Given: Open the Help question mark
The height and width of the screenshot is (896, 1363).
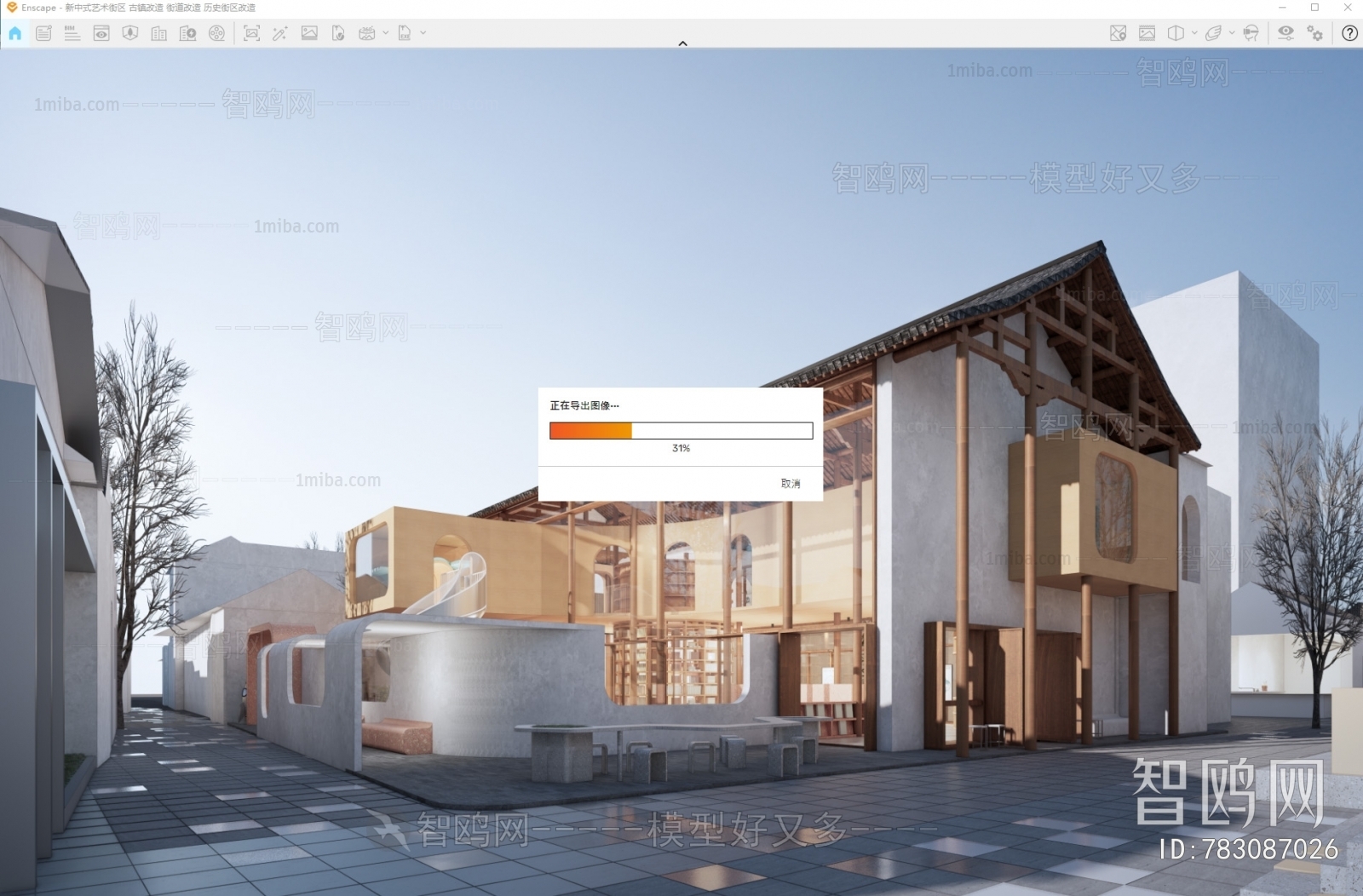Looking at the screenshot, I should (x=1349, y=33).
